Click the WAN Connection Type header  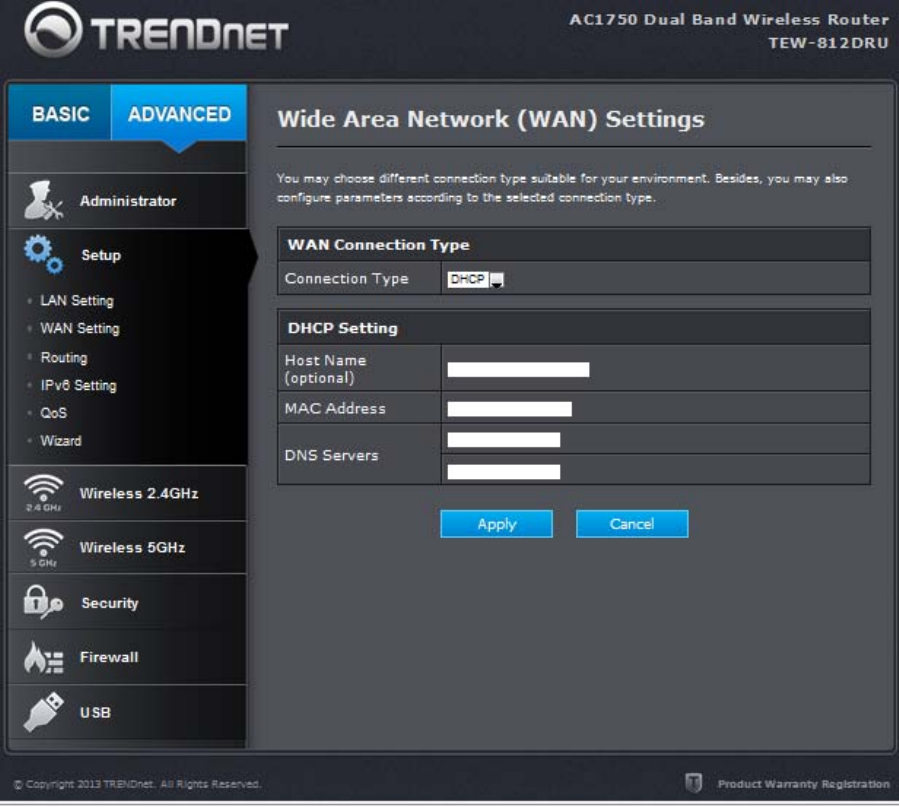(378, 245)
